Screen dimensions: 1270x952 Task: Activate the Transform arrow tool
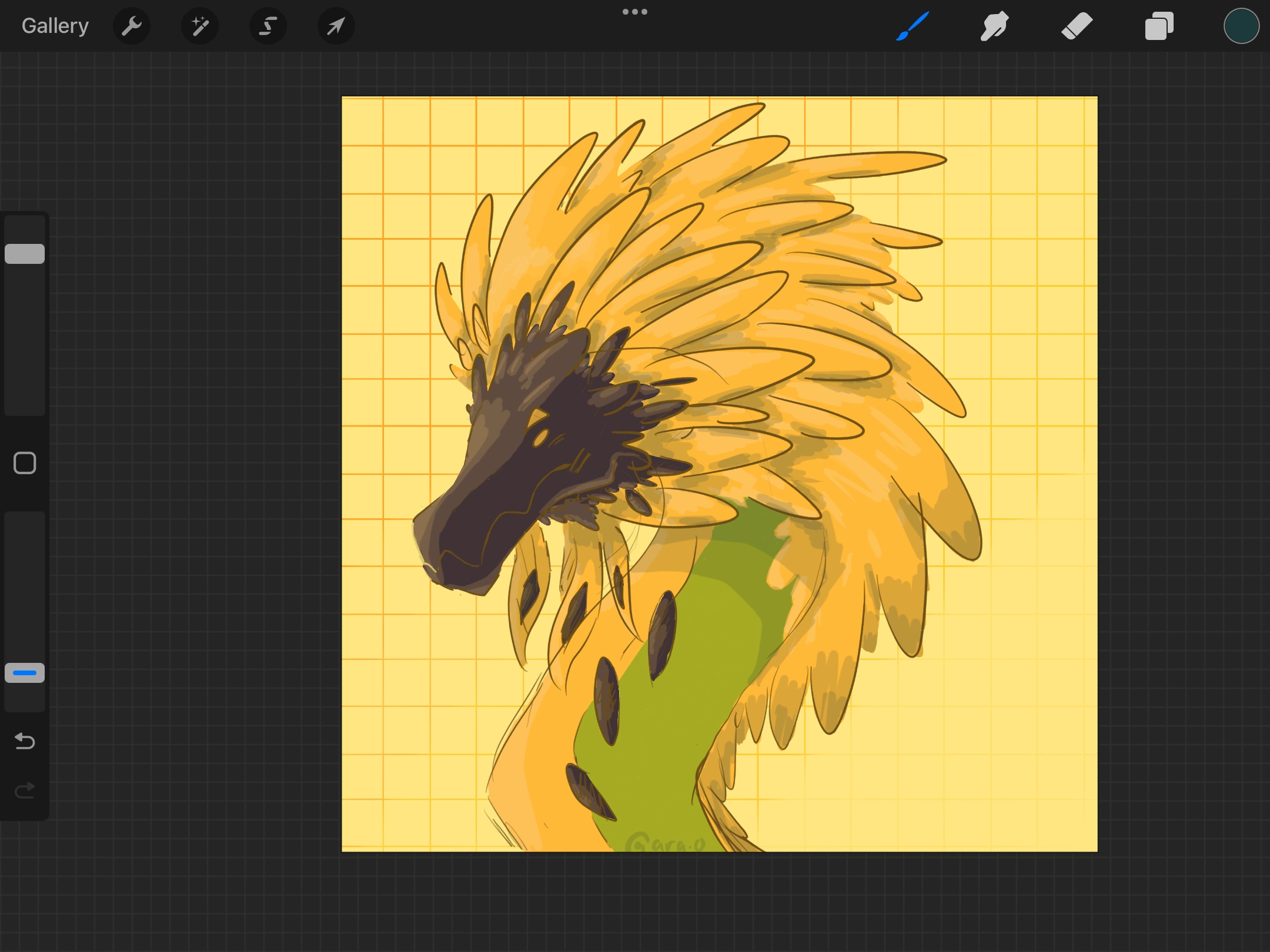(x=336, y=26)
